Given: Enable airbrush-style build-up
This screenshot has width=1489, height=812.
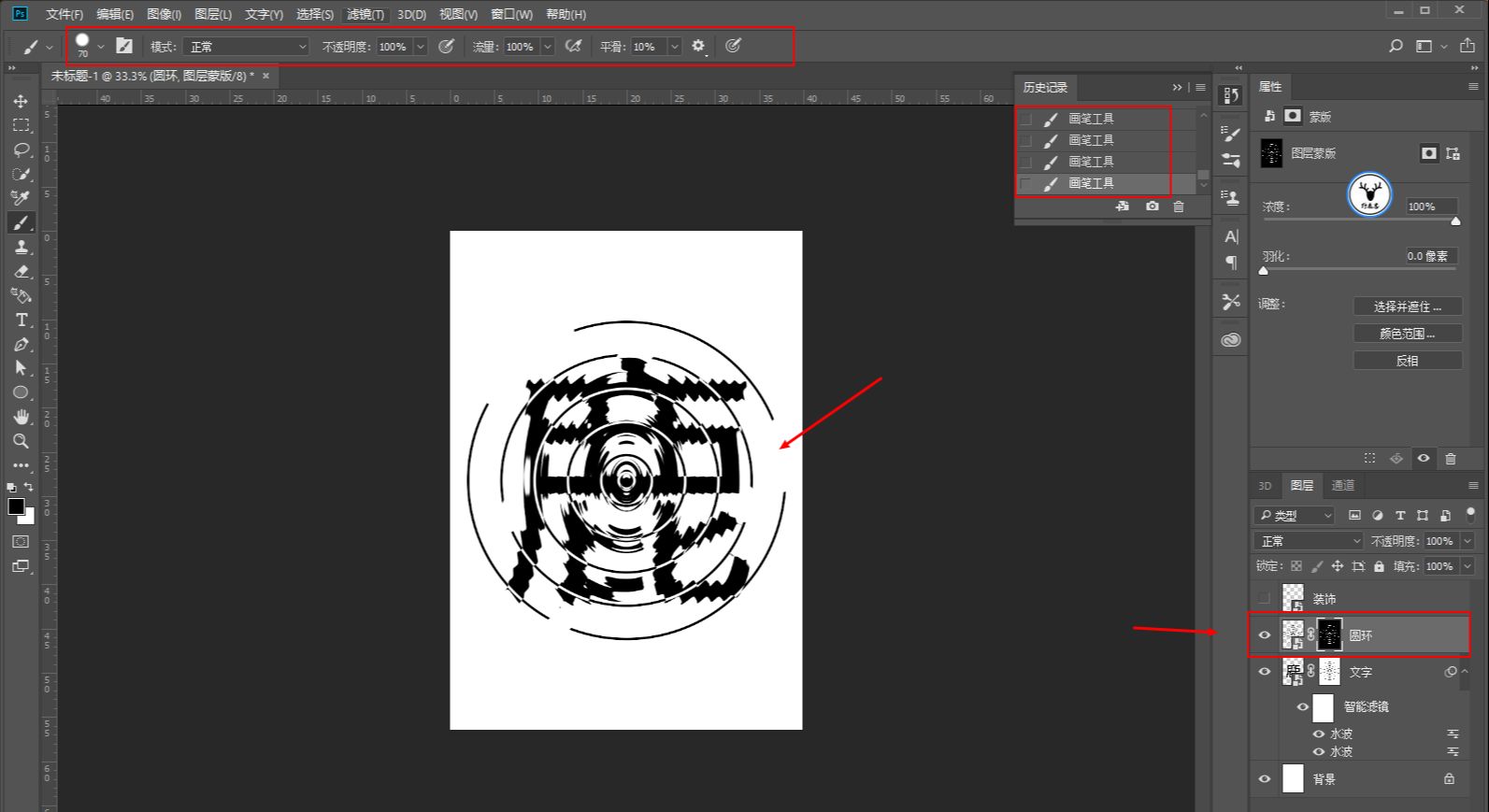Looking at the screenshot, I should (574, 46).
